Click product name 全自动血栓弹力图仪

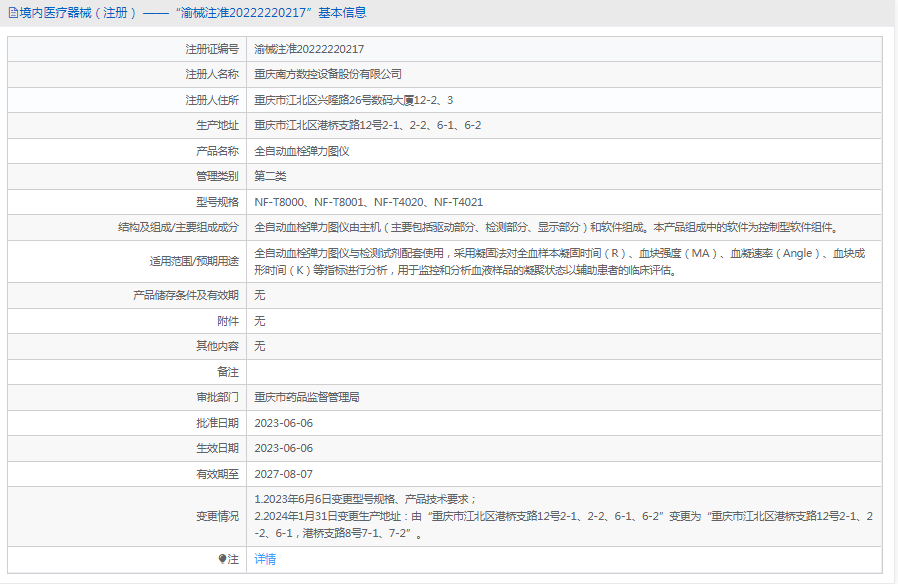302,151
